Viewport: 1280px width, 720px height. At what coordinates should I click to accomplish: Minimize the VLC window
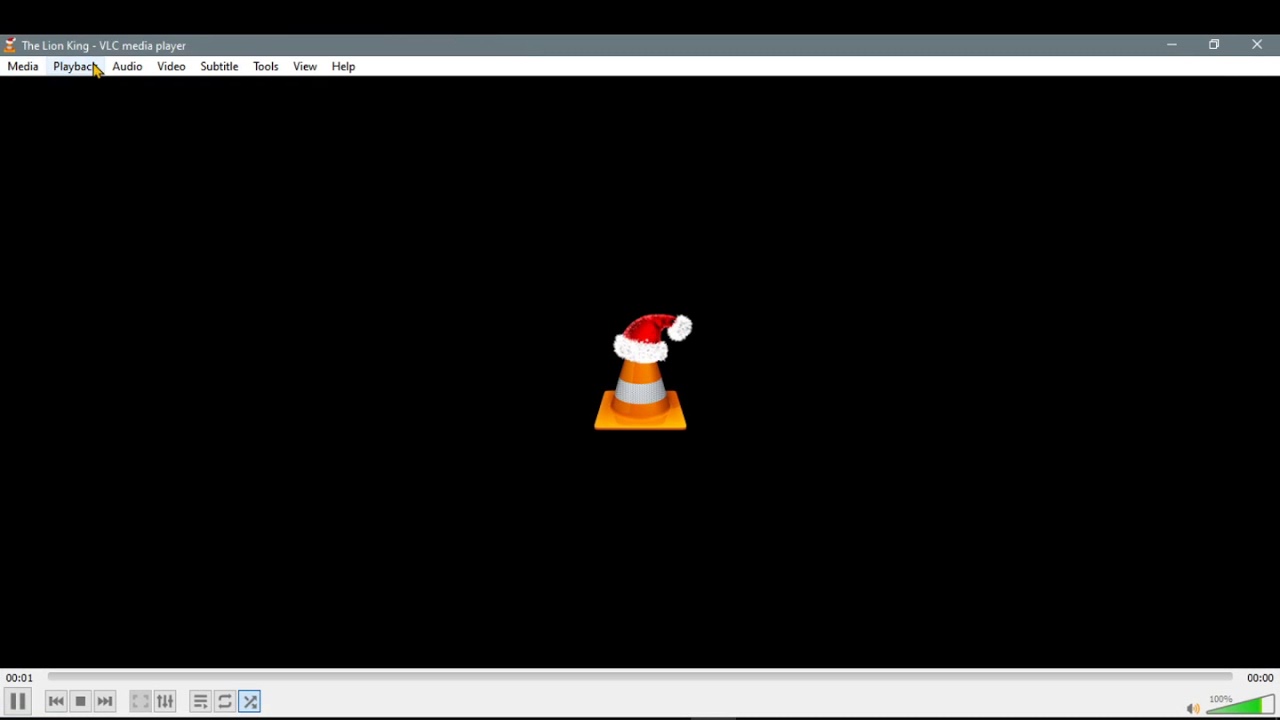tap(1172, 45)
